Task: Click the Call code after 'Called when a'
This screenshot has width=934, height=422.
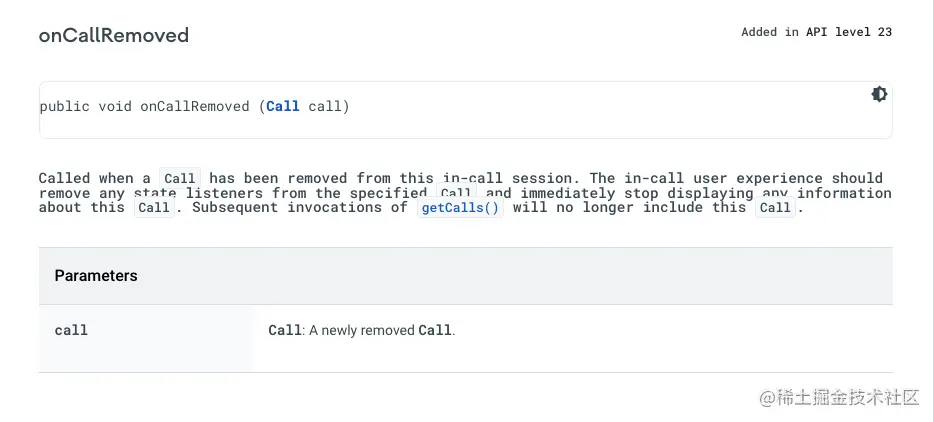Action: [x=180, y=179]
